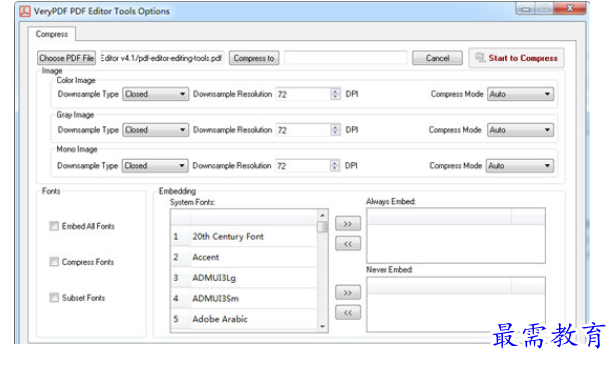Click the empty output path field
The image size is (614, 367).
[345, 58]
